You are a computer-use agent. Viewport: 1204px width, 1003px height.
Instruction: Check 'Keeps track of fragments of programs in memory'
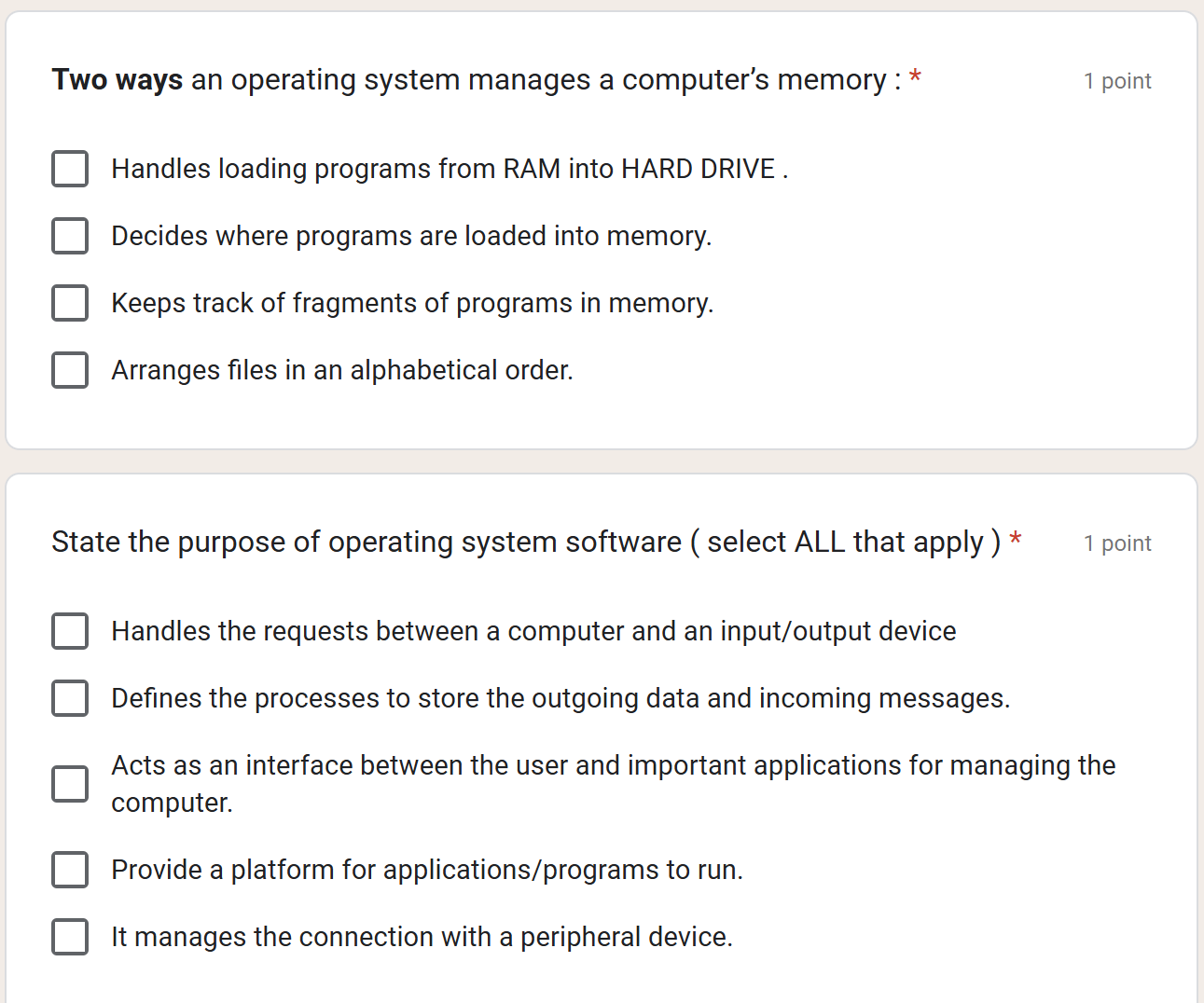(70, 303)
